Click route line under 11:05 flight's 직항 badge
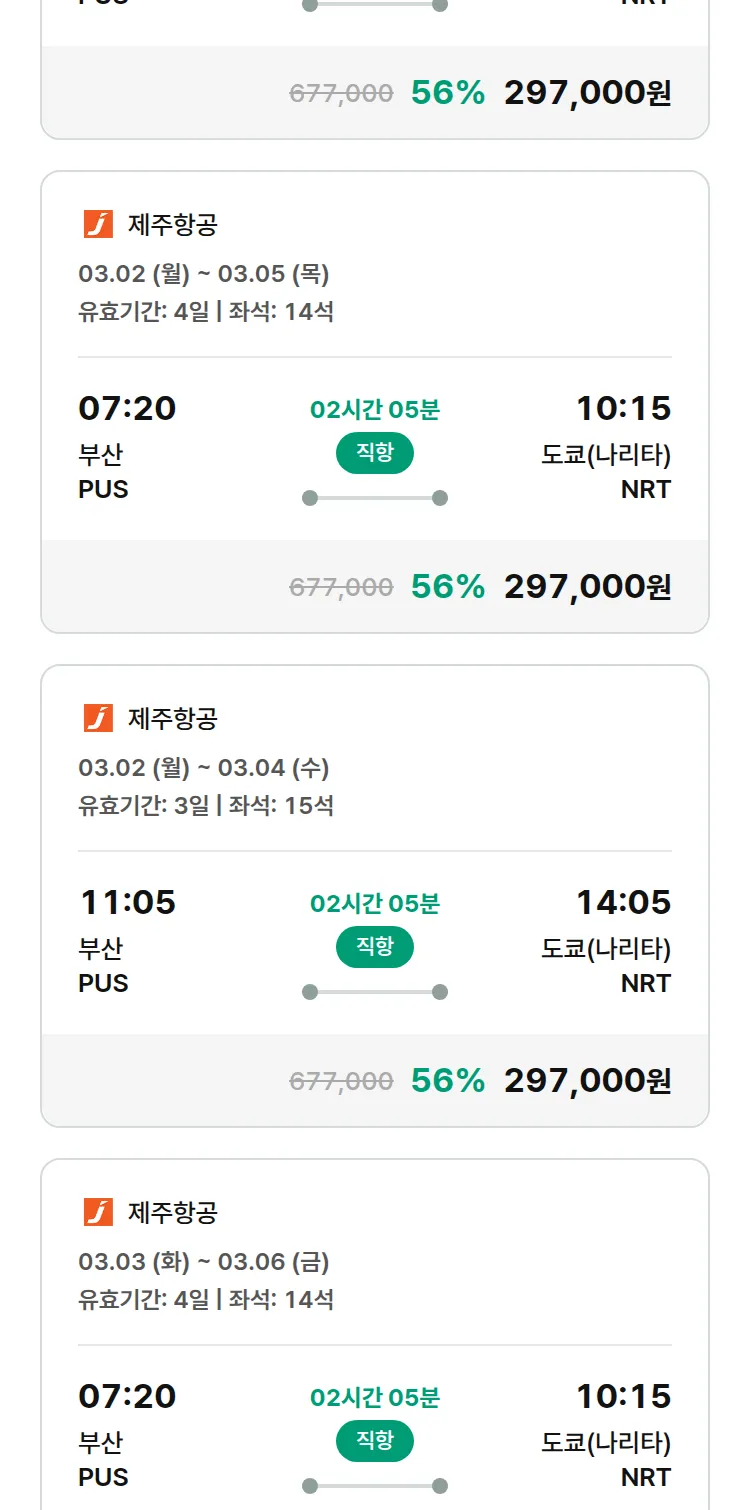 [374, 992]
